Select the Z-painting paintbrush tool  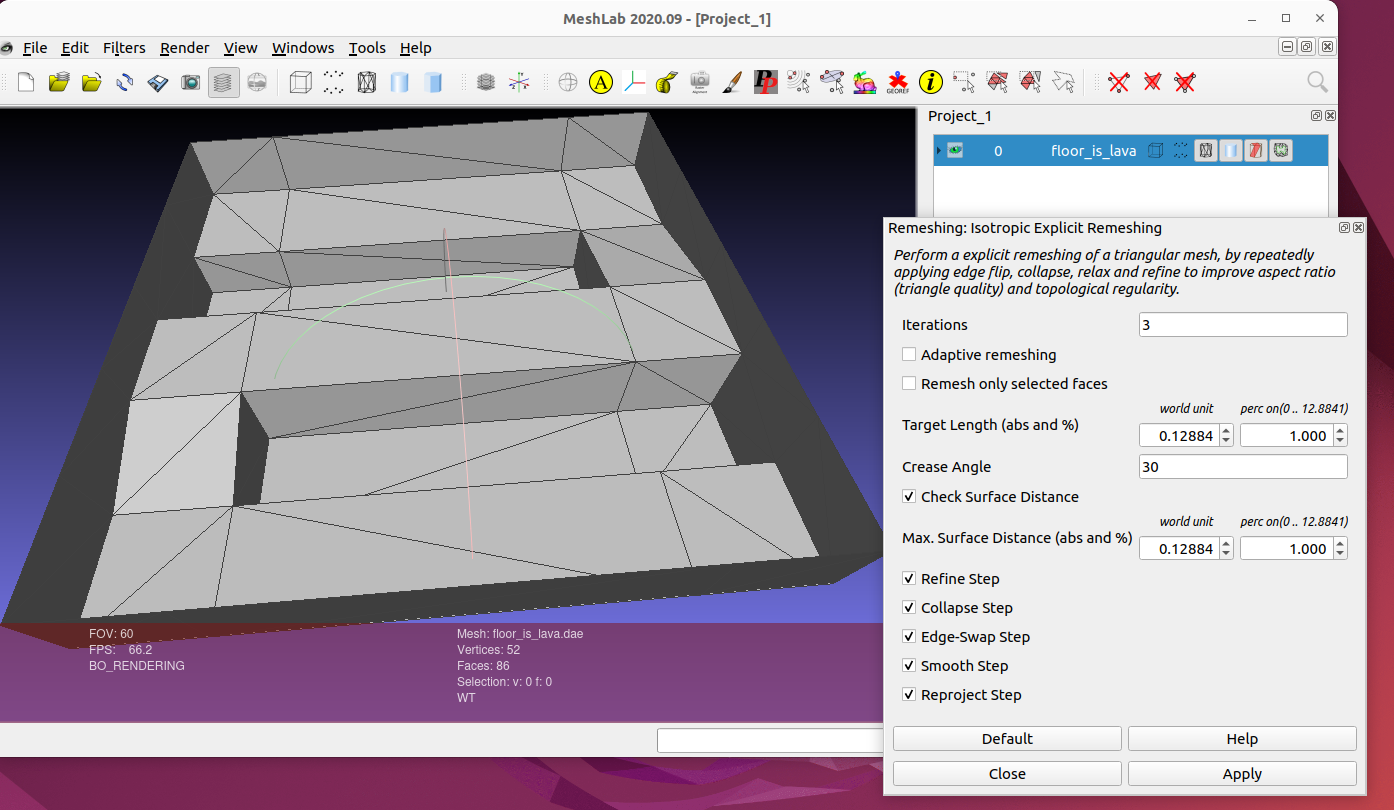coord(732,82)
